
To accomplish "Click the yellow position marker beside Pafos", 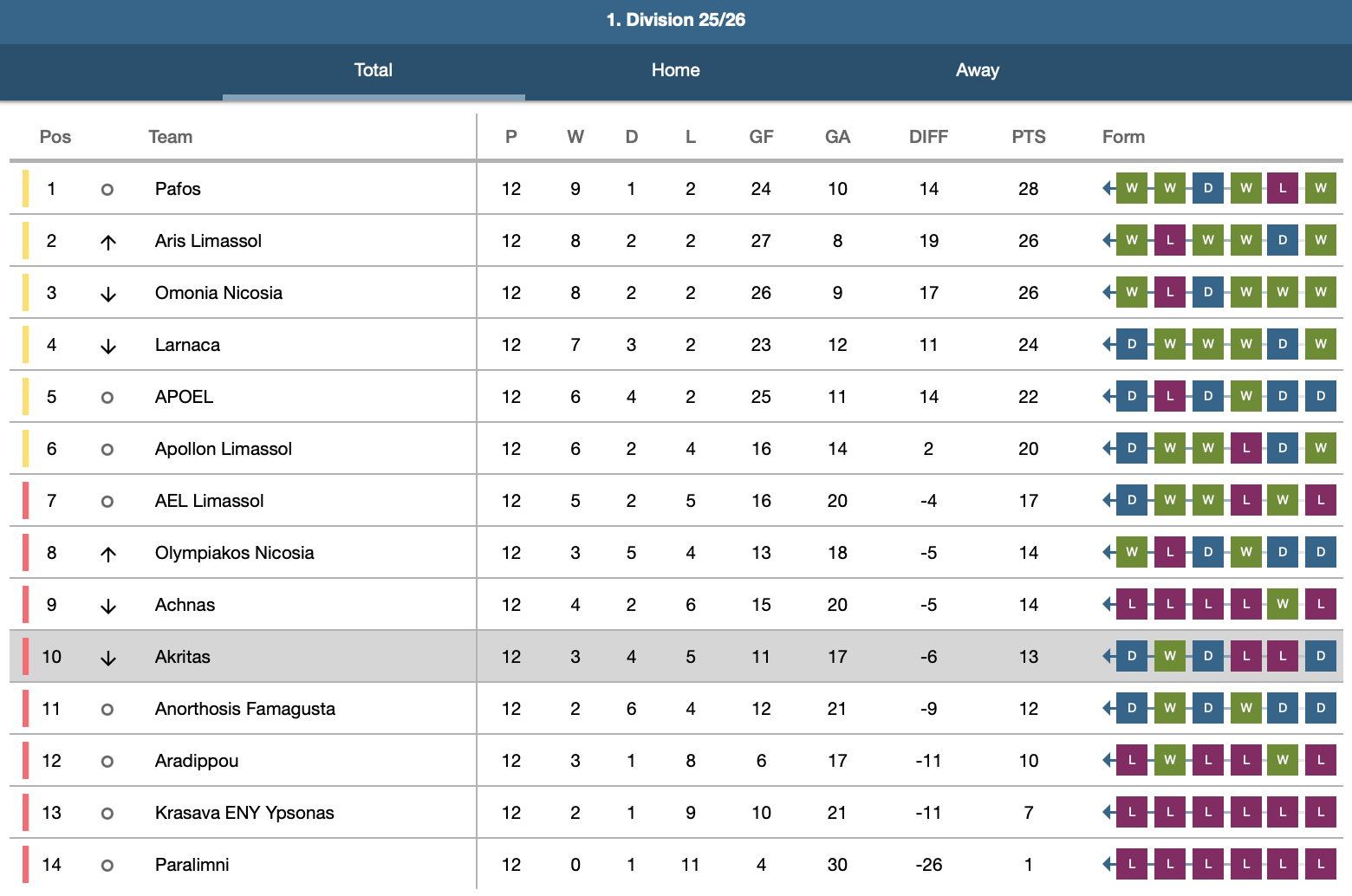I will click(x=25, y=188).
